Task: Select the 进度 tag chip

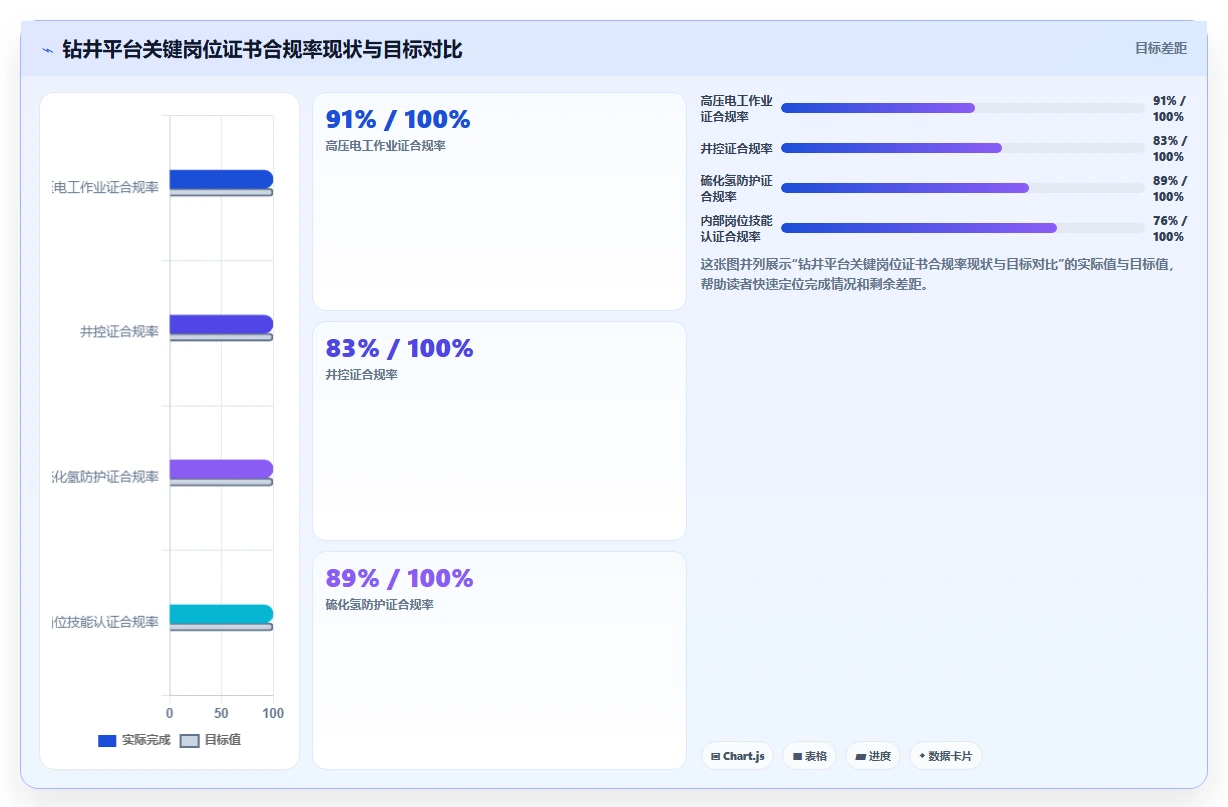Action: point(873,756)
